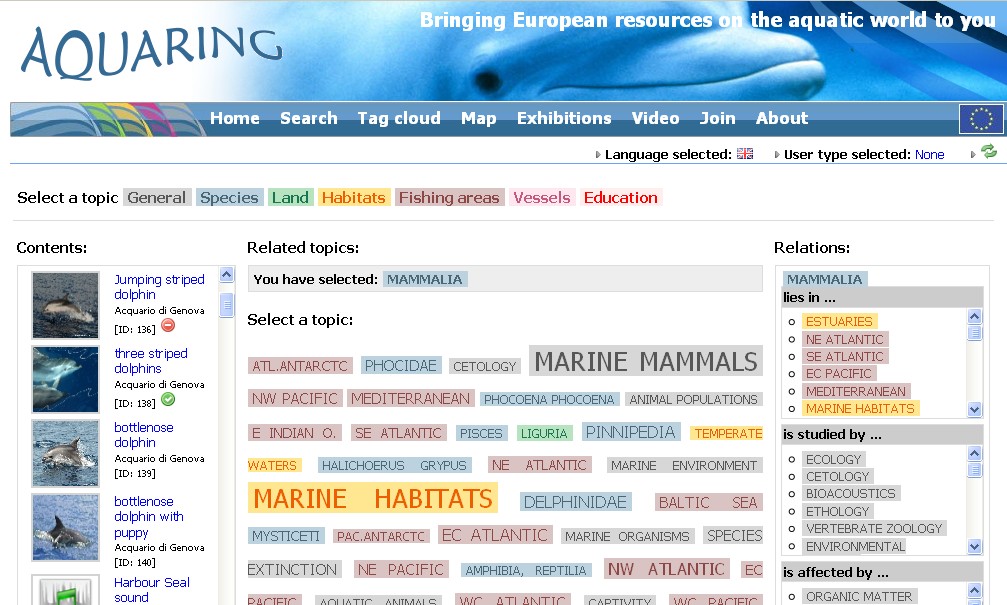Click scroll down arrow in 'is studied by' list
This screenshot has height=605, width=1007.
pyautogui.click(x=974, y=547)
